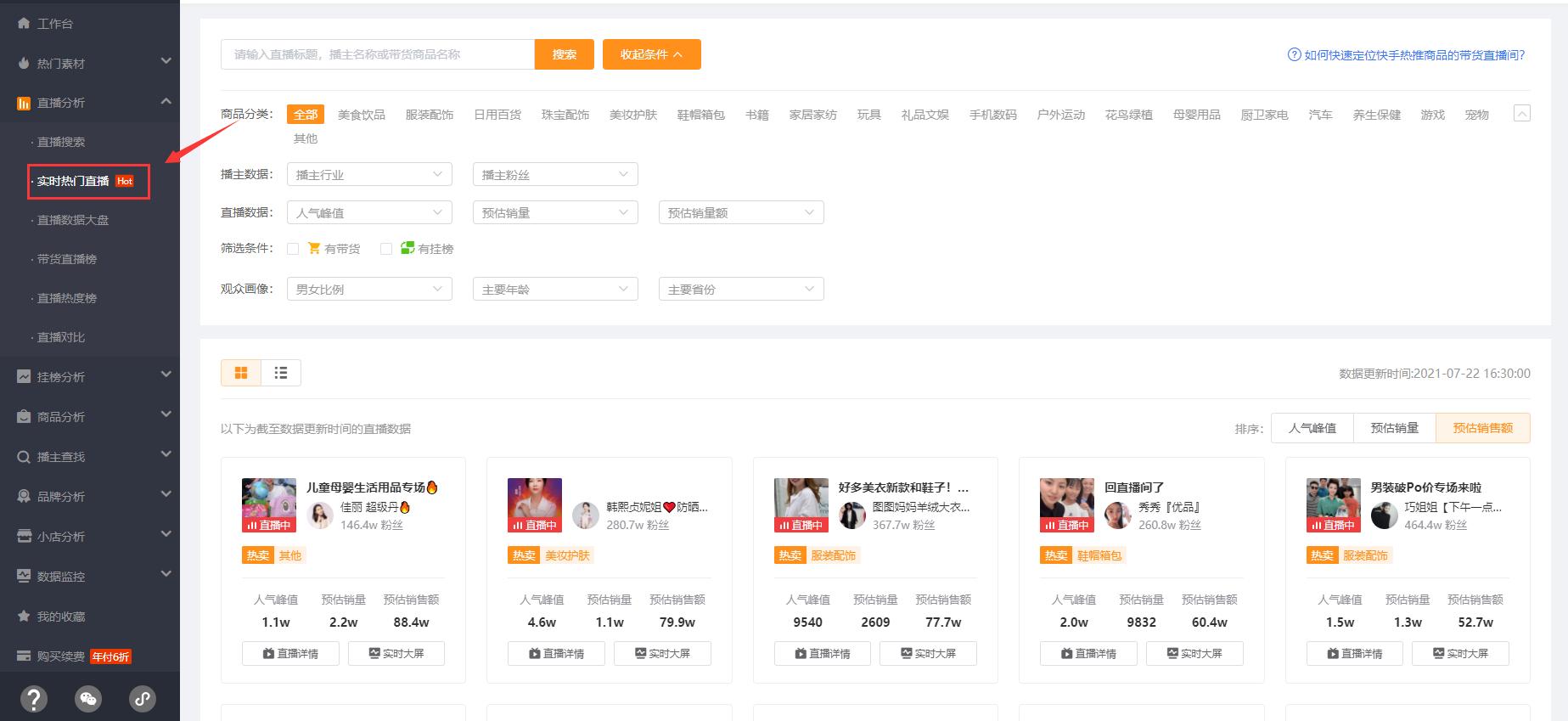Select the 宠物 category filter
This screenshot has width=1568, height=721.
pos(1476,115)
